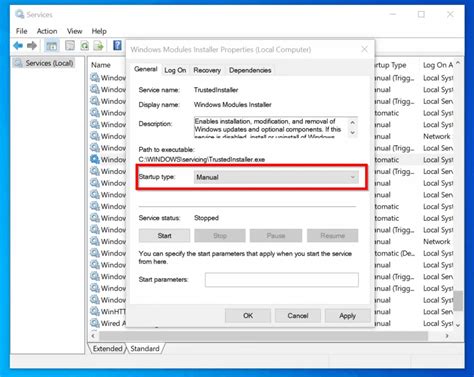
Task: Sort by the Name column header
Action: 101,65
